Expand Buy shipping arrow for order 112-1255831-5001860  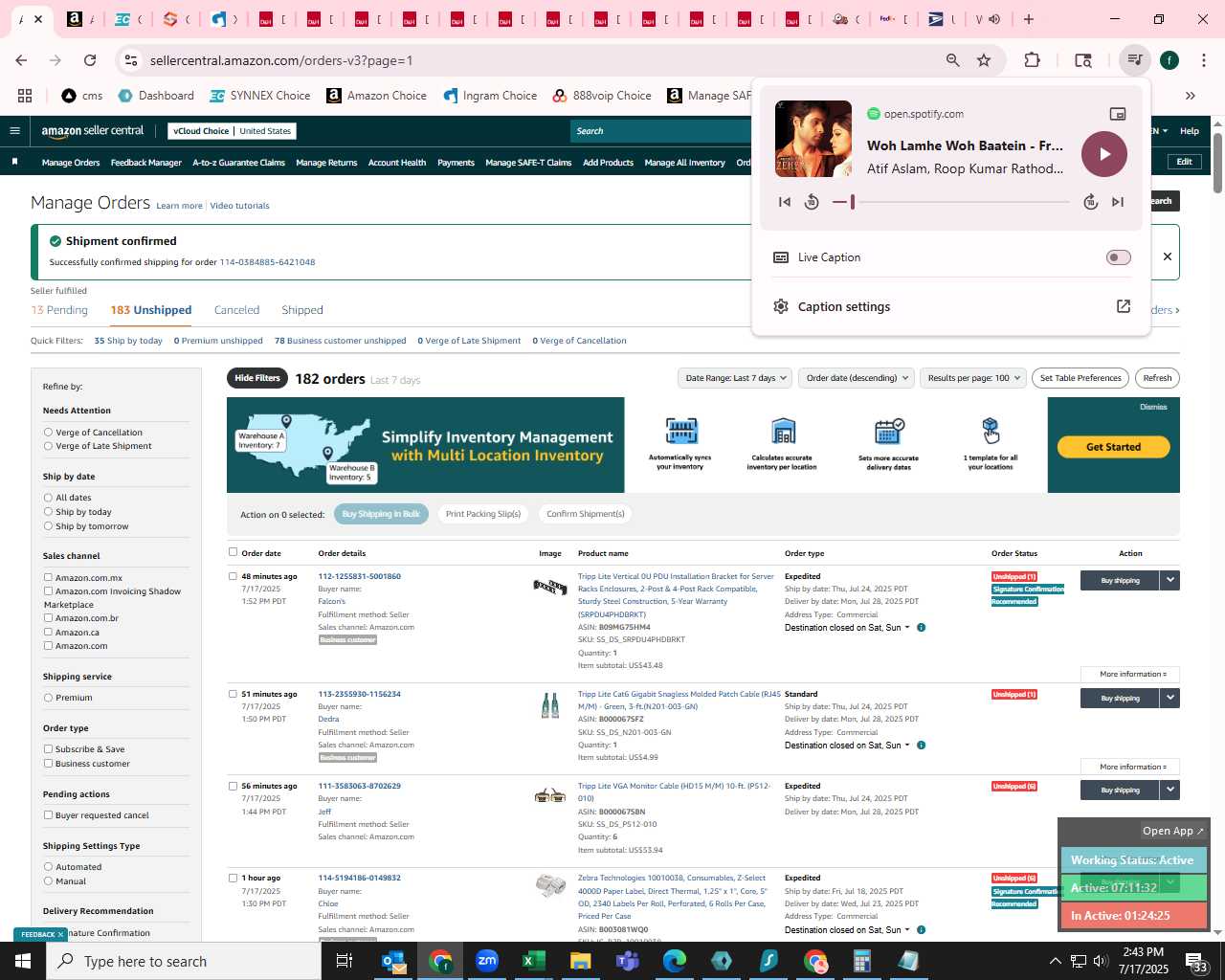[1169, 580]
